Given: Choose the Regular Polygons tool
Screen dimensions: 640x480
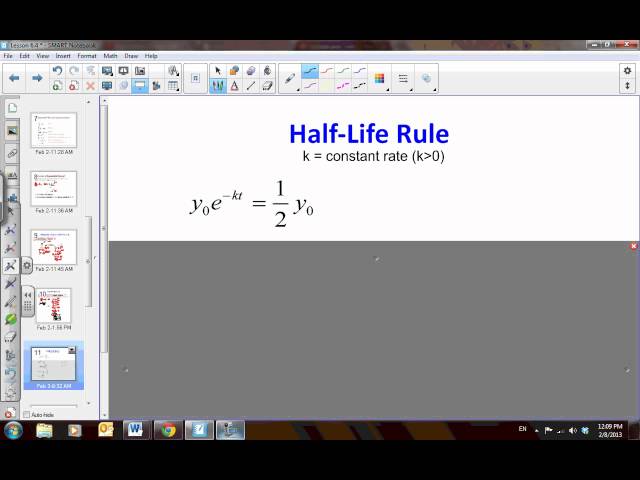Looking at the screenshot, I should [x=251, y=71].
